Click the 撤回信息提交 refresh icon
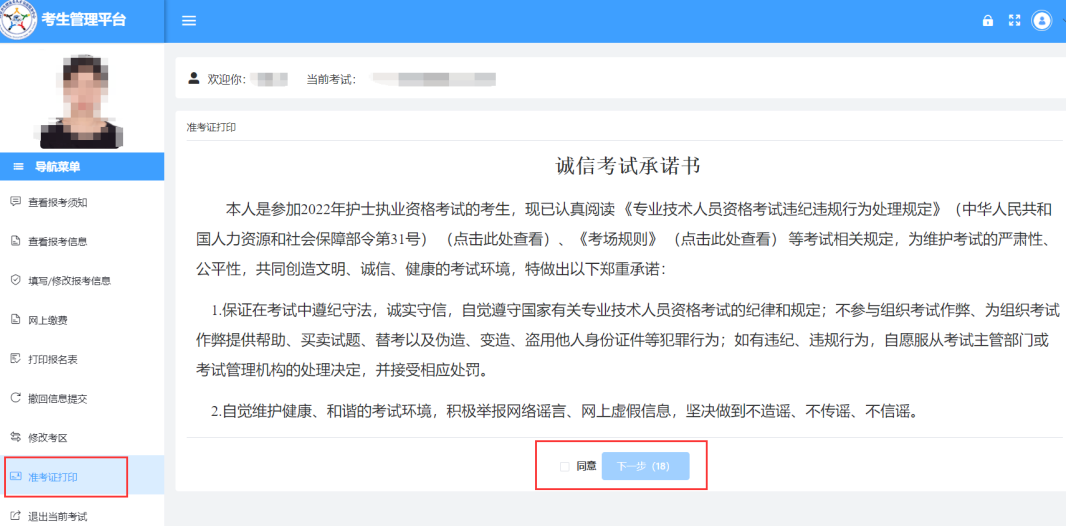 [x=15, y=398]
